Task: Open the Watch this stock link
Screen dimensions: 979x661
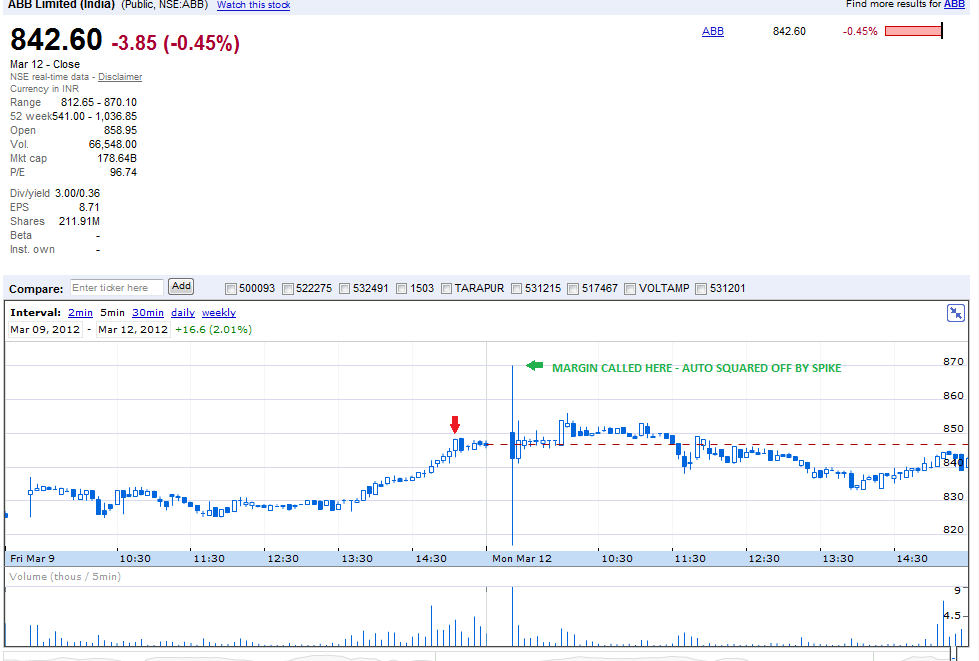Action: click(253, 5)
